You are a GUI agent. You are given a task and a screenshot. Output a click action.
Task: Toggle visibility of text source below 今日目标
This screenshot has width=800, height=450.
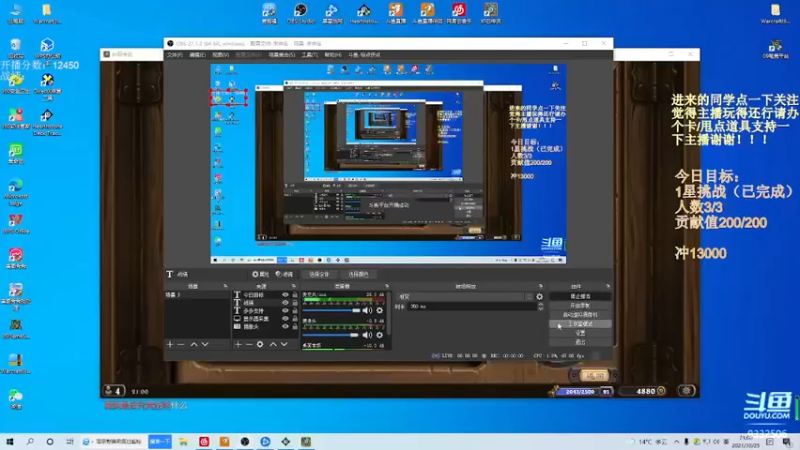285,303
